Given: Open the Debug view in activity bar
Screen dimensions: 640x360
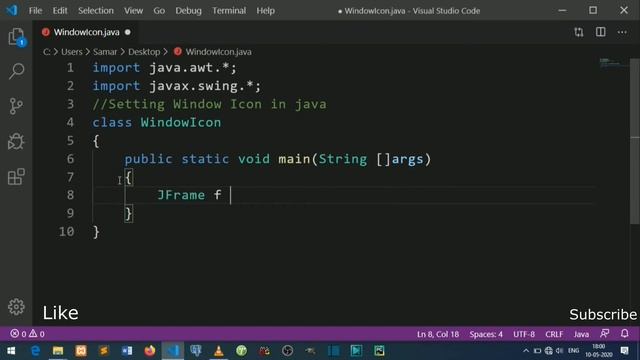Looking at the screenshot, I should [x=16, y=141].
